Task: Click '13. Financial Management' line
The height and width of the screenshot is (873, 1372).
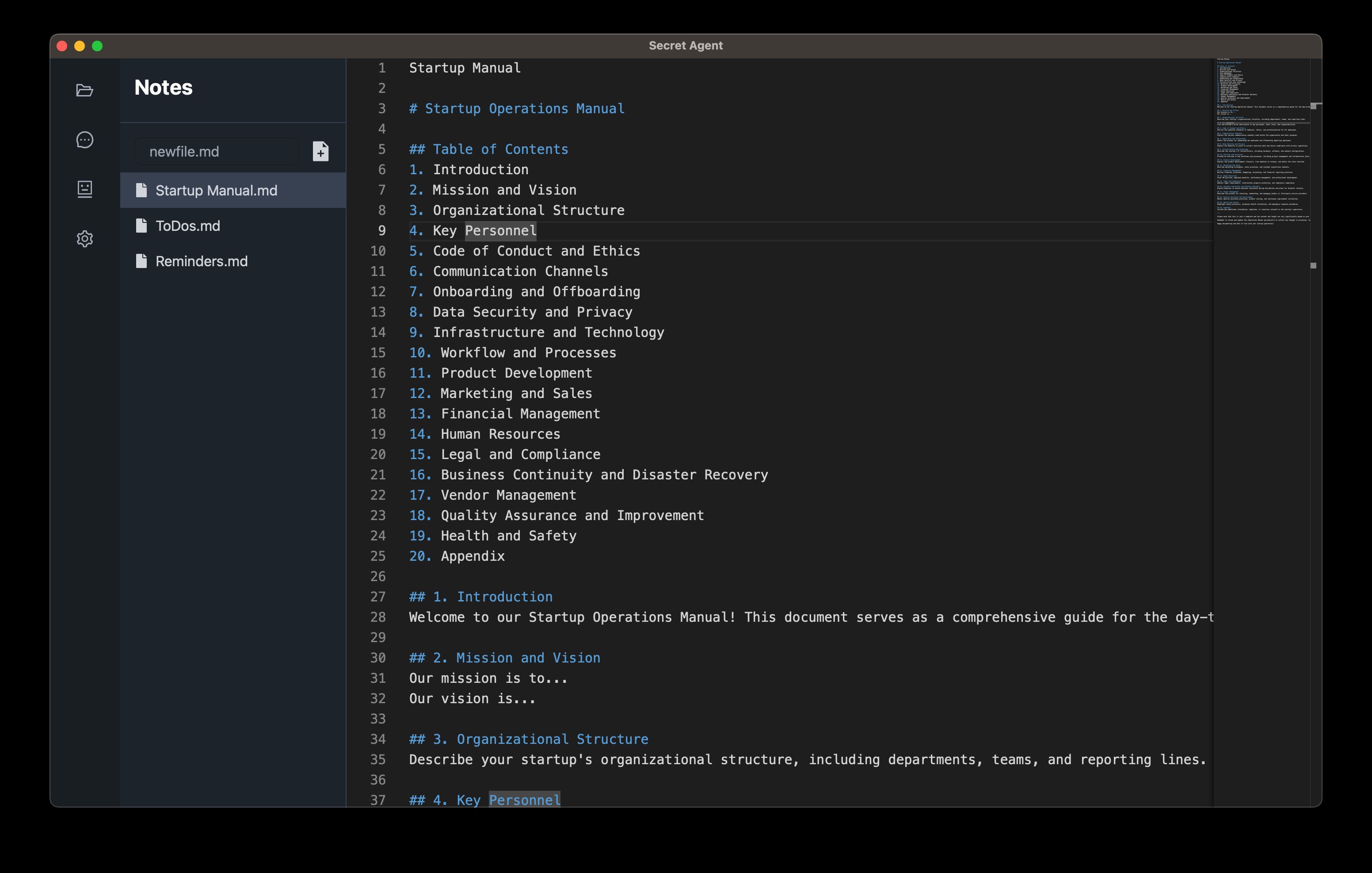Action: (x=505, y=414)
